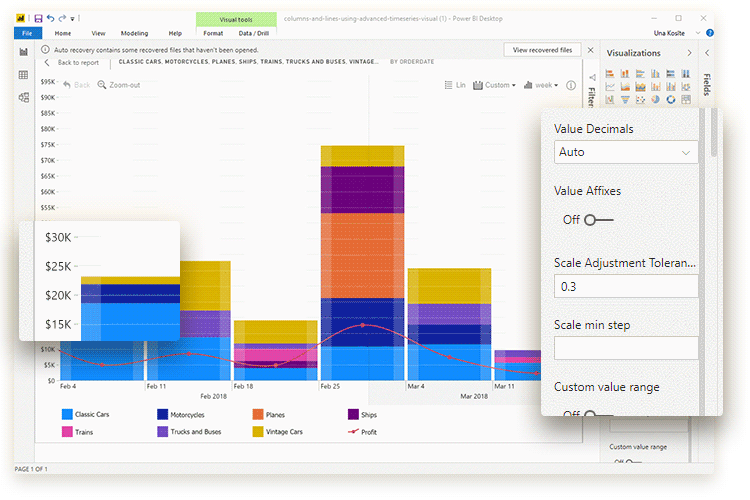
Task: Select the Treemap visualization
Action: point(686,100)
